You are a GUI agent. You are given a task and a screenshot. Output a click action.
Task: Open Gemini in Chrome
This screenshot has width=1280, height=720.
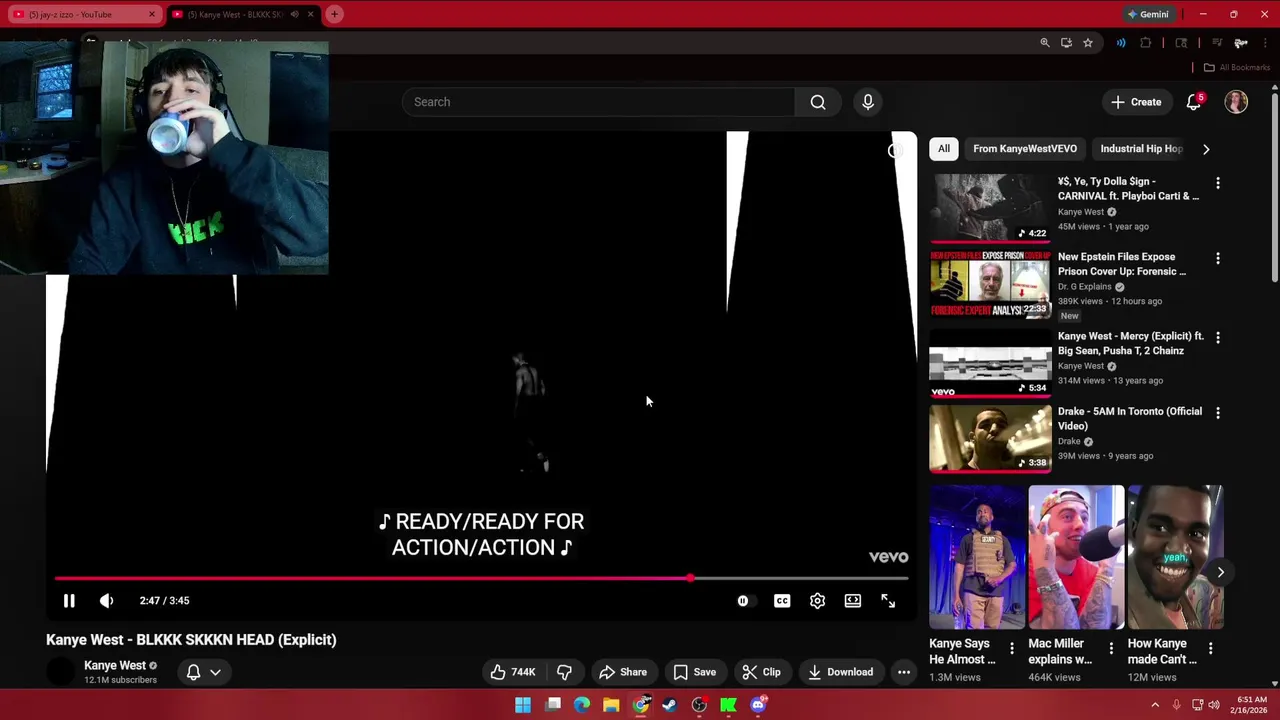pos(1148,14)
